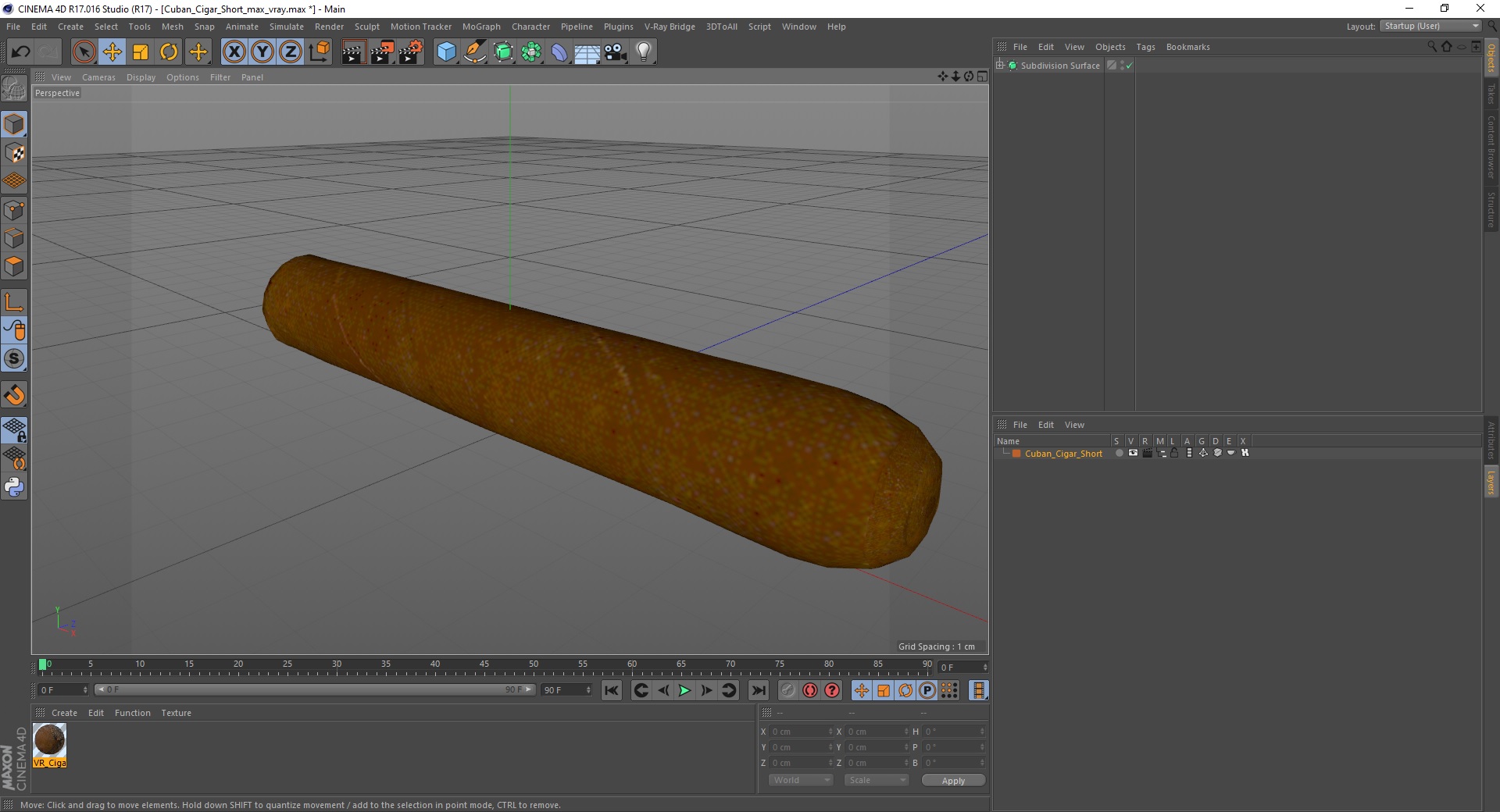
Task: Enable Axis mode L-shaped icon
Action: pyautogui.click(x=14, y=302)
